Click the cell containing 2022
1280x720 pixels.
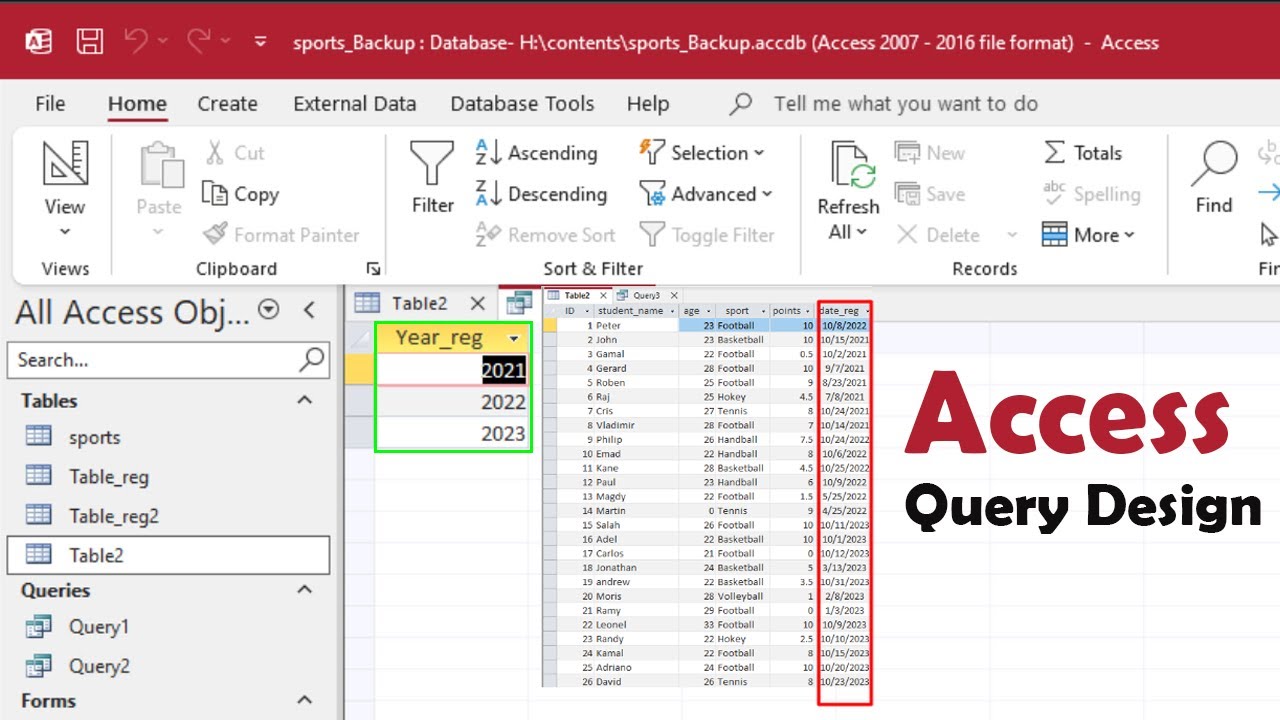pos(452,402)
